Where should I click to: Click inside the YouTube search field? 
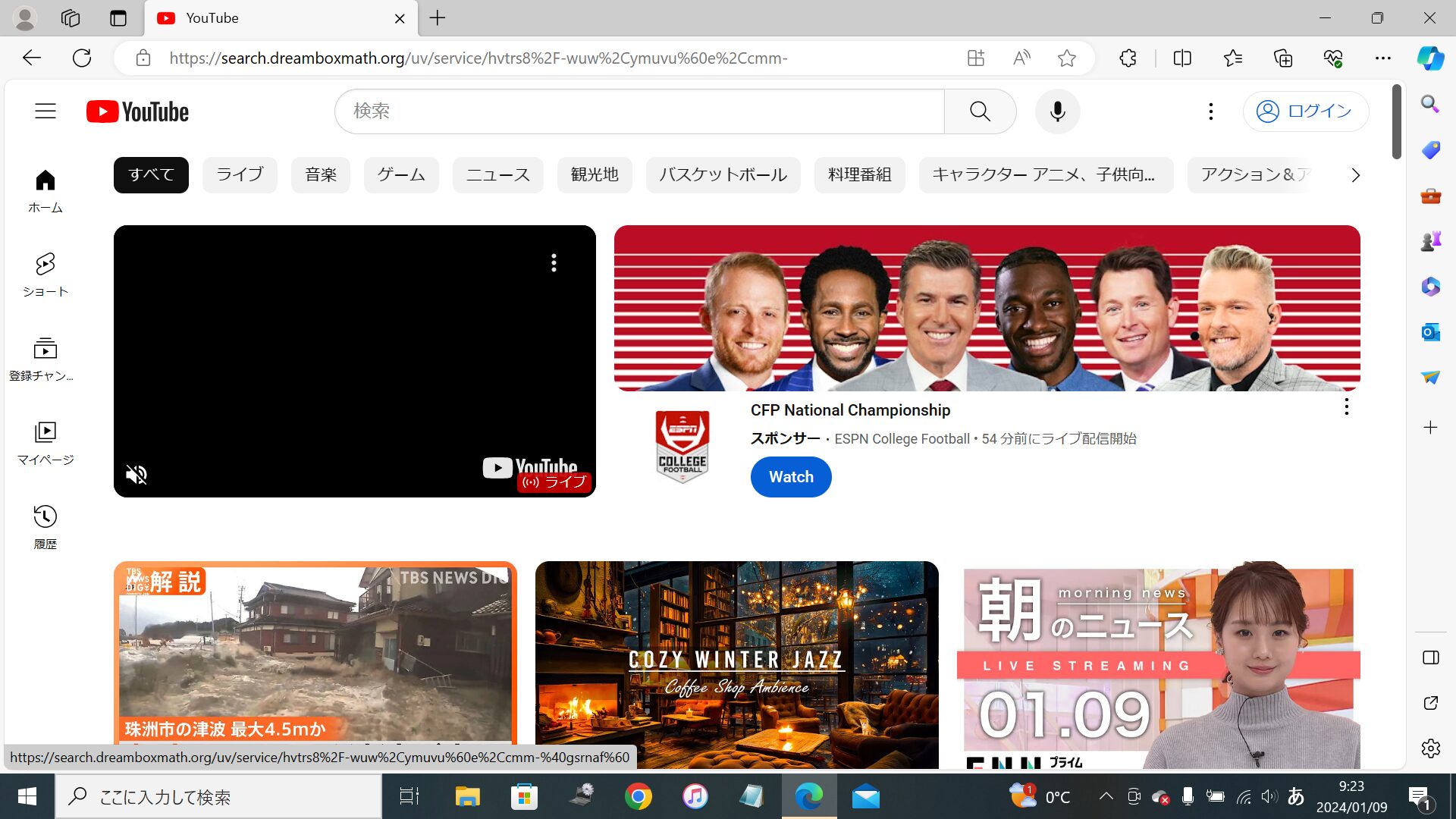[639, 111]
